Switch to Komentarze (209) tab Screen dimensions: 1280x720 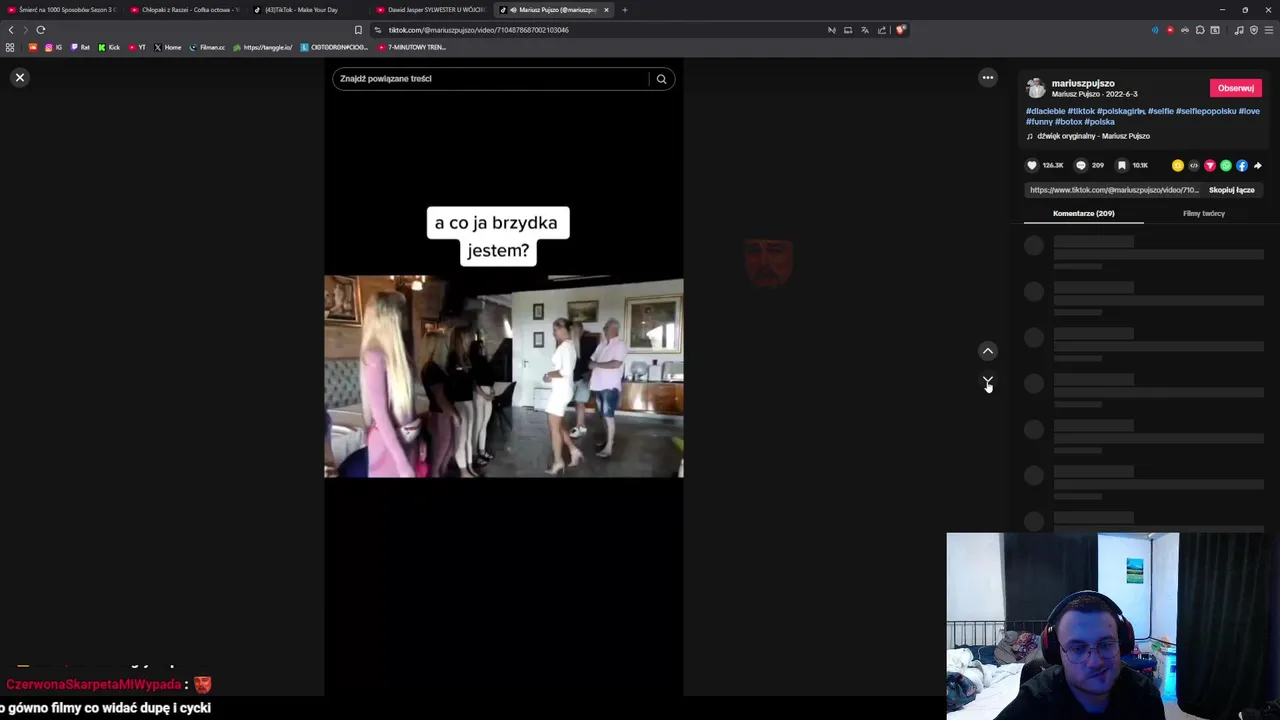(x=1083, y=213)
